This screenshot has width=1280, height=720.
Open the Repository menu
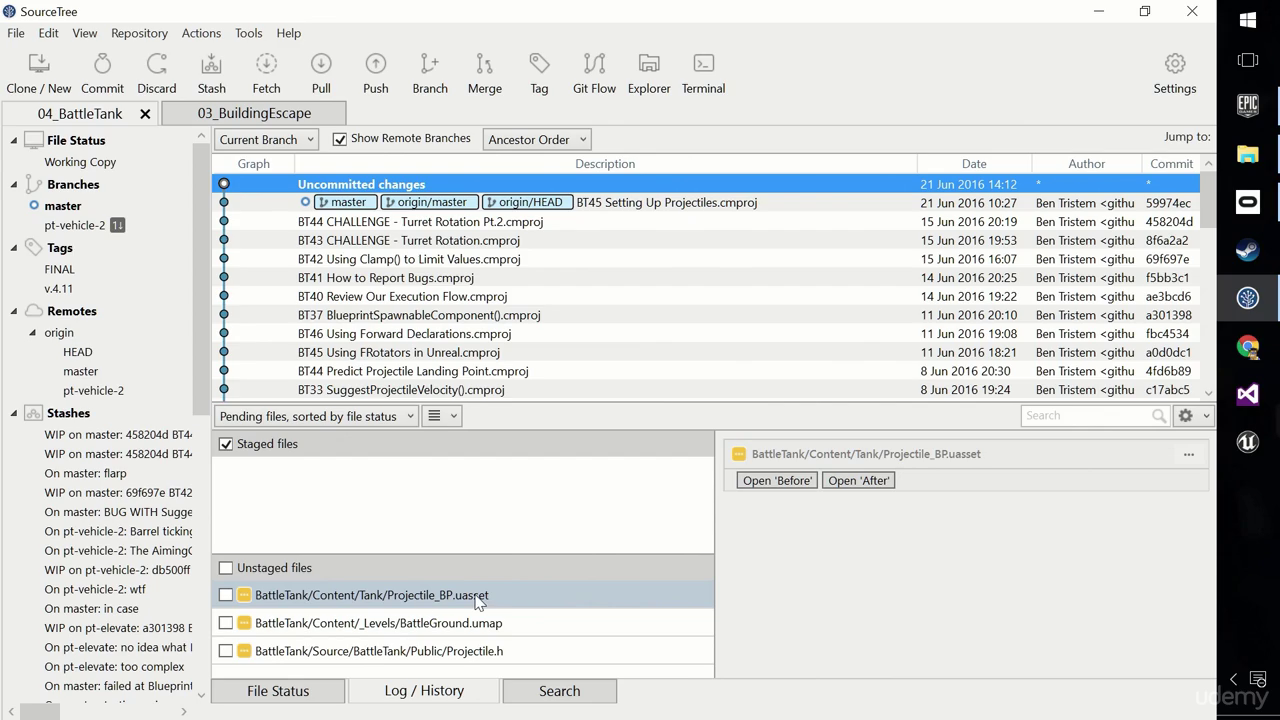point(139,33)
